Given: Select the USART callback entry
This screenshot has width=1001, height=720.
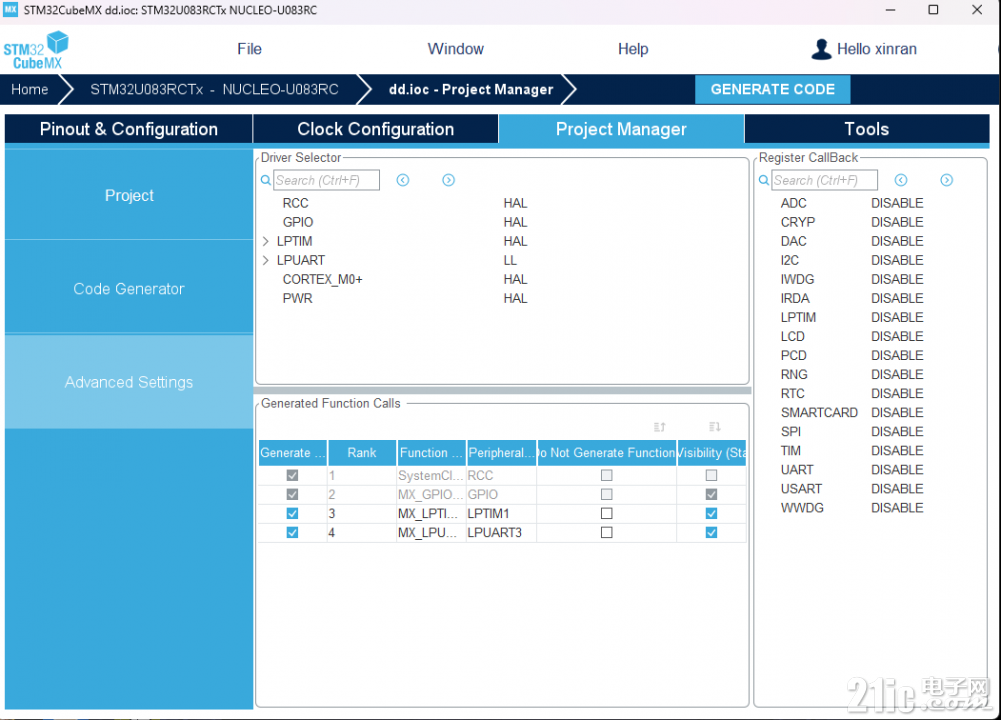Looking at the screenshot, I should pos(801,489).
